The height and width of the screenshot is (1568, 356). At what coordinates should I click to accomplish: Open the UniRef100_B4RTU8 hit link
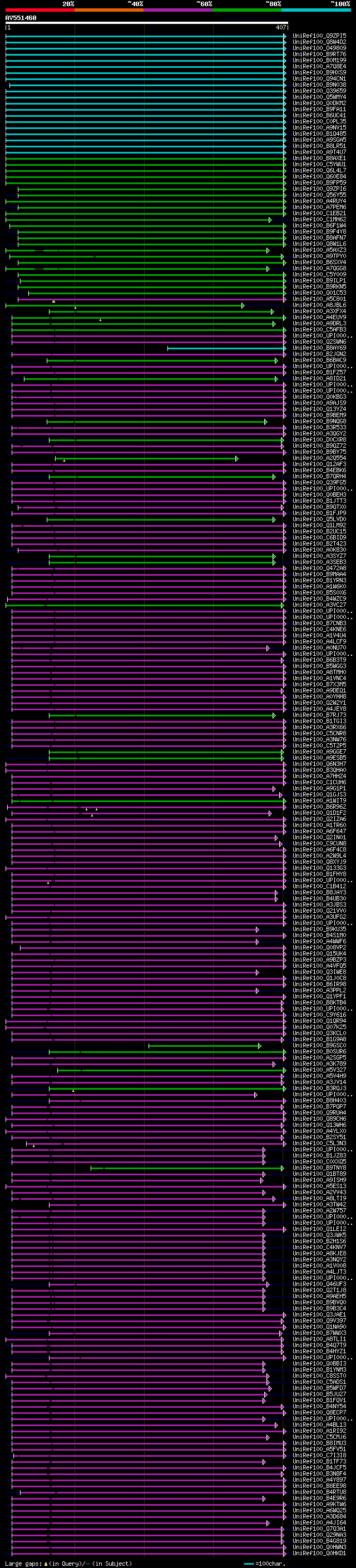(319, 1492)
